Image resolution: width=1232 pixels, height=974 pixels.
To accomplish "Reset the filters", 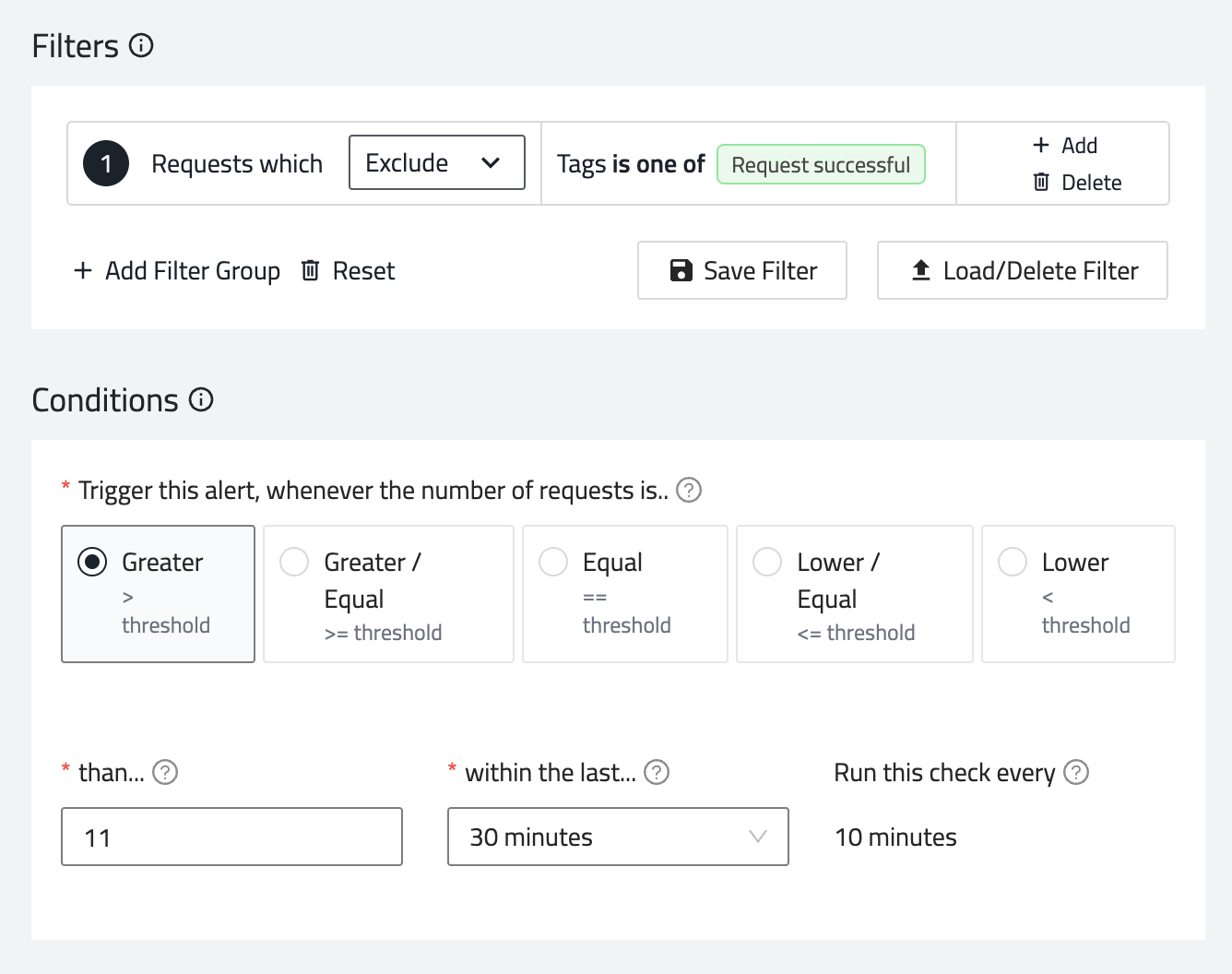I will coord(349,270).
